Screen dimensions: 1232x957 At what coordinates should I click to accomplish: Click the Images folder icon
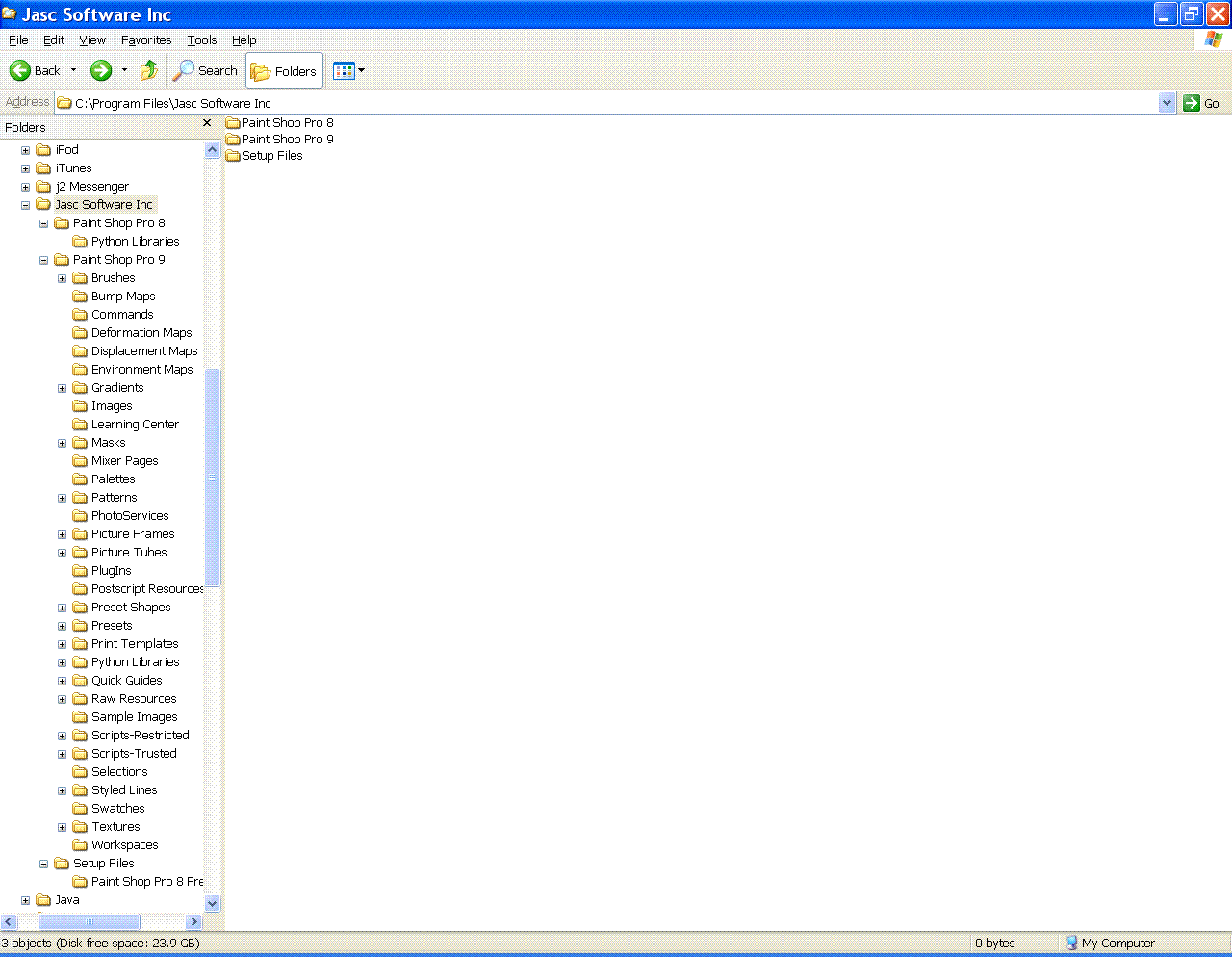pyautogui.click(x=80, y=406)
